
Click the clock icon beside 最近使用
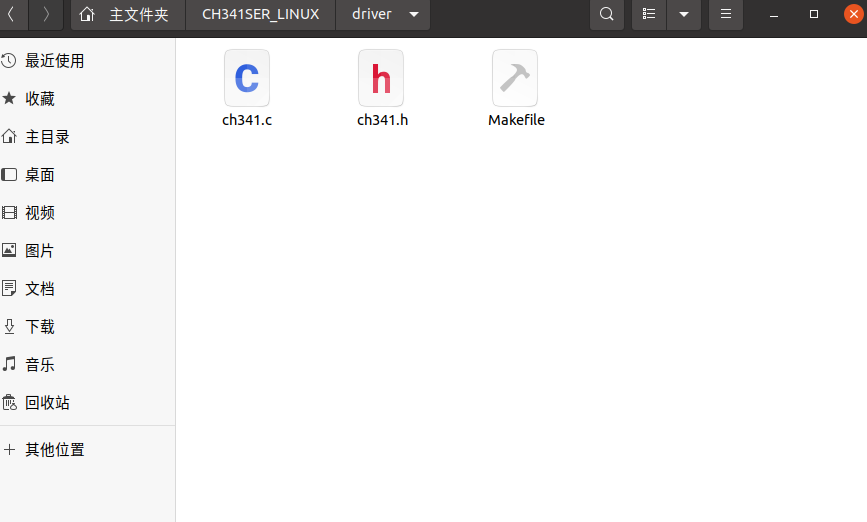8,60
